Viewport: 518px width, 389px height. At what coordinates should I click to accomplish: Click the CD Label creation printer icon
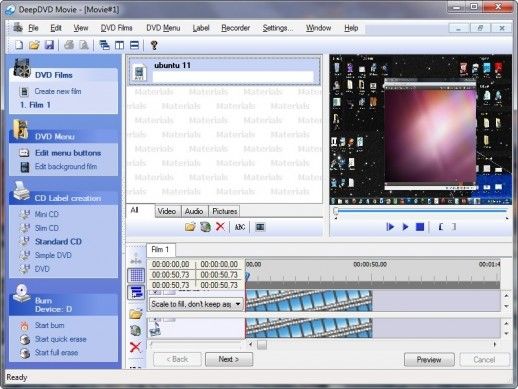(21, 191)
